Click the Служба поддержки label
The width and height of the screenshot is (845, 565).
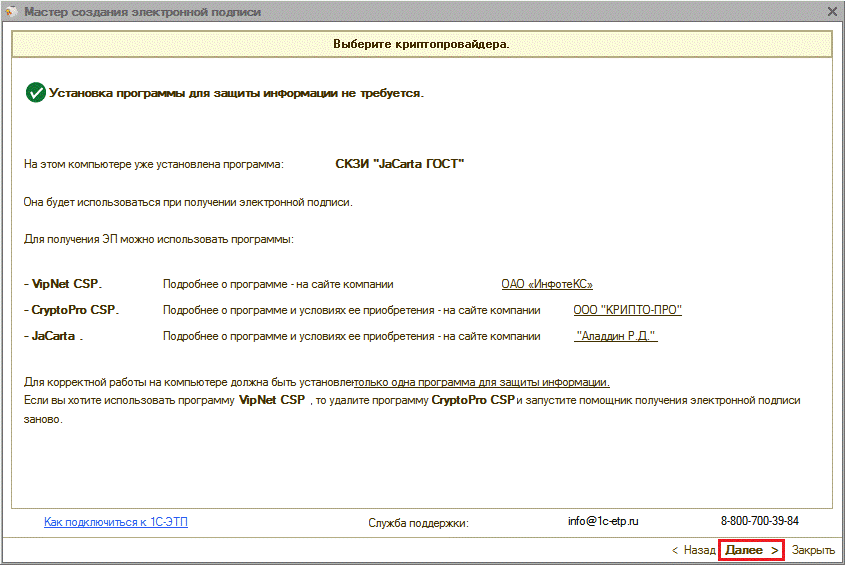click(x=418, y=523)
